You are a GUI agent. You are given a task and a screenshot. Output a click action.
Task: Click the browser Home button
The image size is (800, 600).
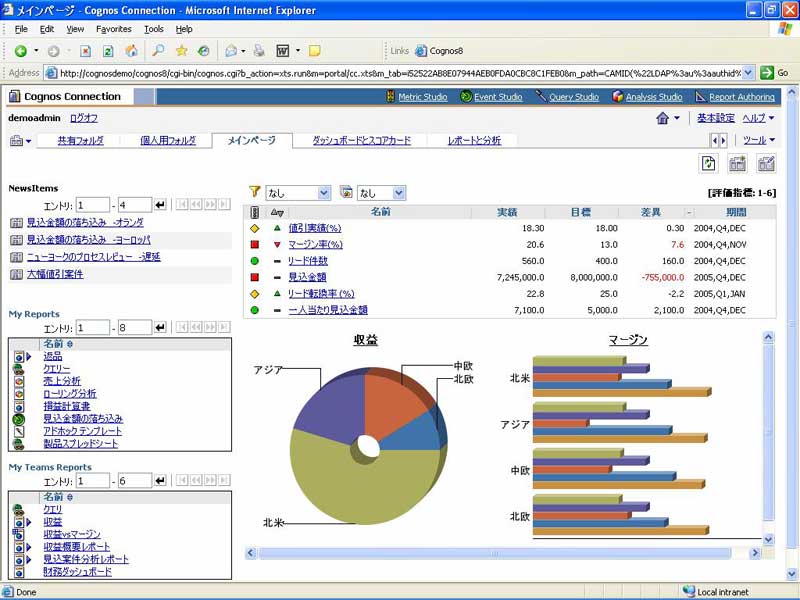click(131, 51)
